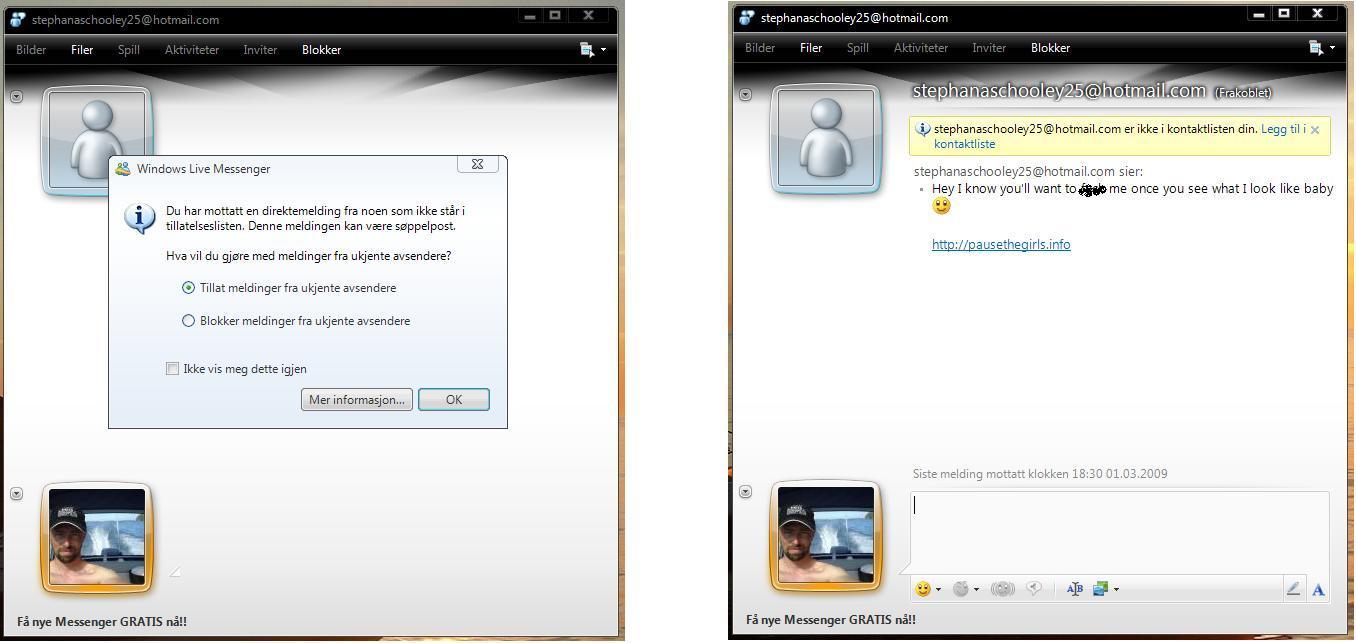
Task: Open the winks dropdown arrow
Action: (x=976, y=590)
